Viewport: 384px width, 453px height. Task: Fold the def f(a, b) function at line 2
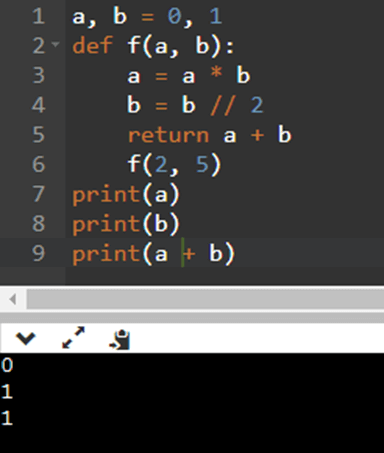point(56,44)
